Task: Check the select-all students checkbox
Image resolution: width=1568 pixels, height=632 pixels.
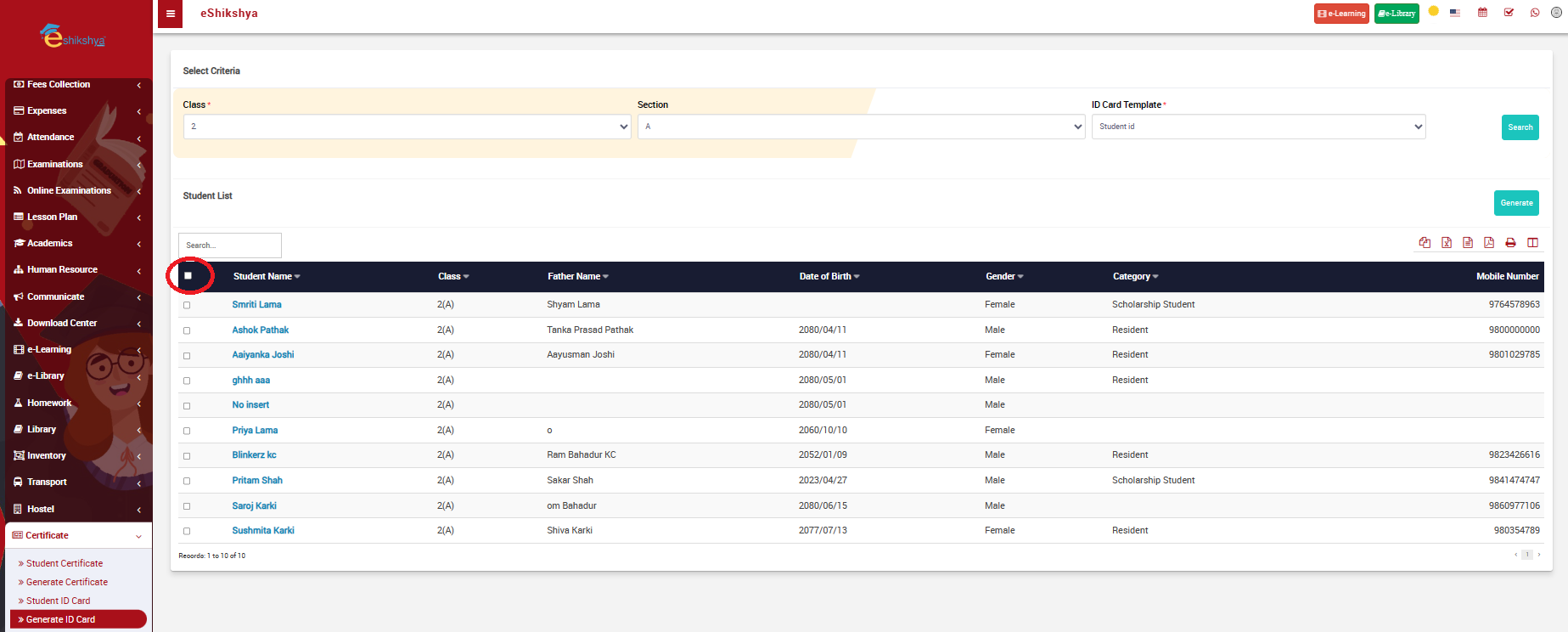Action: click(x=188, y=275)
